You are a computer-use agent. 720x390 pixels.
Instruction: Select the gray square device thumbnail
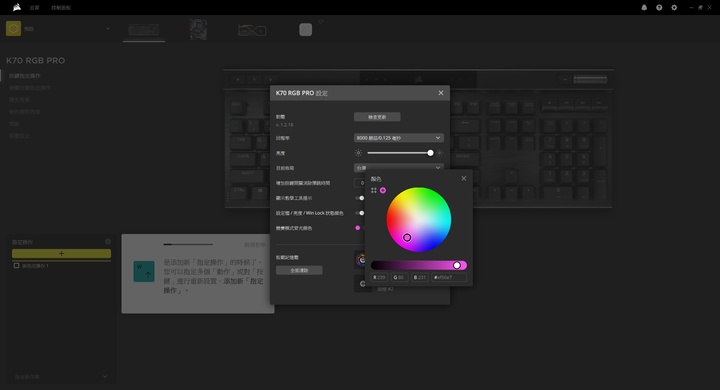tap(305, 30)
